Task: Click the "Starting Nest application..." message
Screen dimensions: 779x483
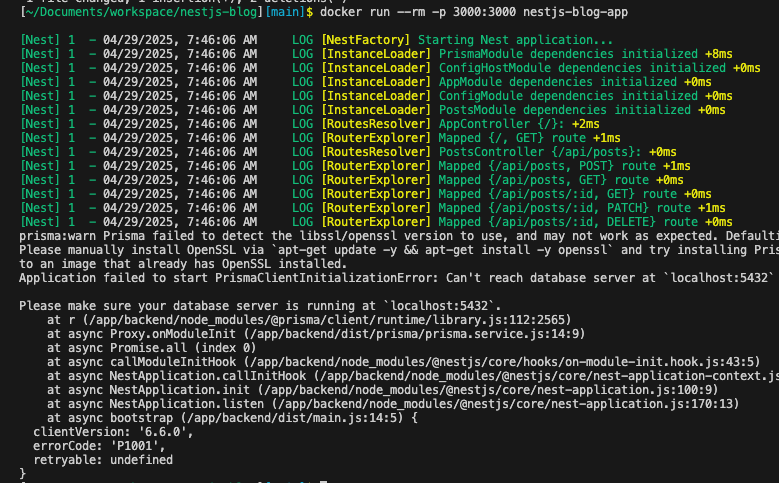Action: (x=515, y=40)
